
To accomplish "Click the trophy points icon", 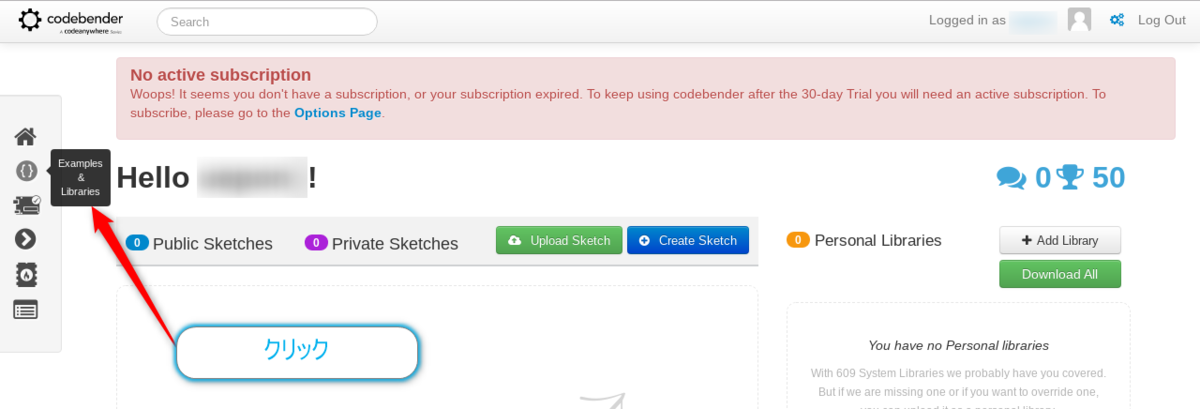I will (x=1070, y=177).
